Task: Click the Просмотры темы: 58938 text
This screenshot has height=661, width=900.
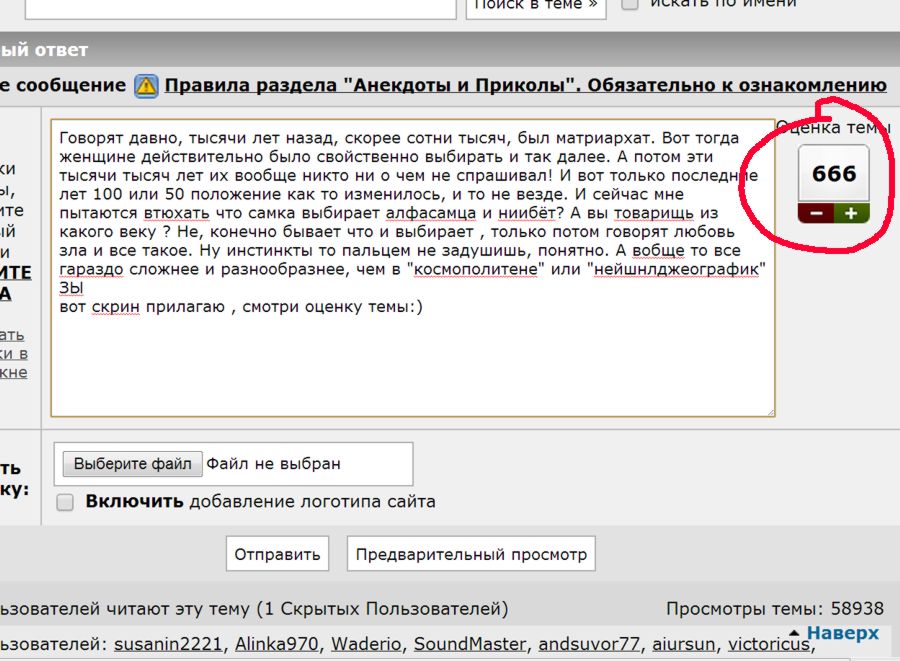Action: [x=775, y=608]
